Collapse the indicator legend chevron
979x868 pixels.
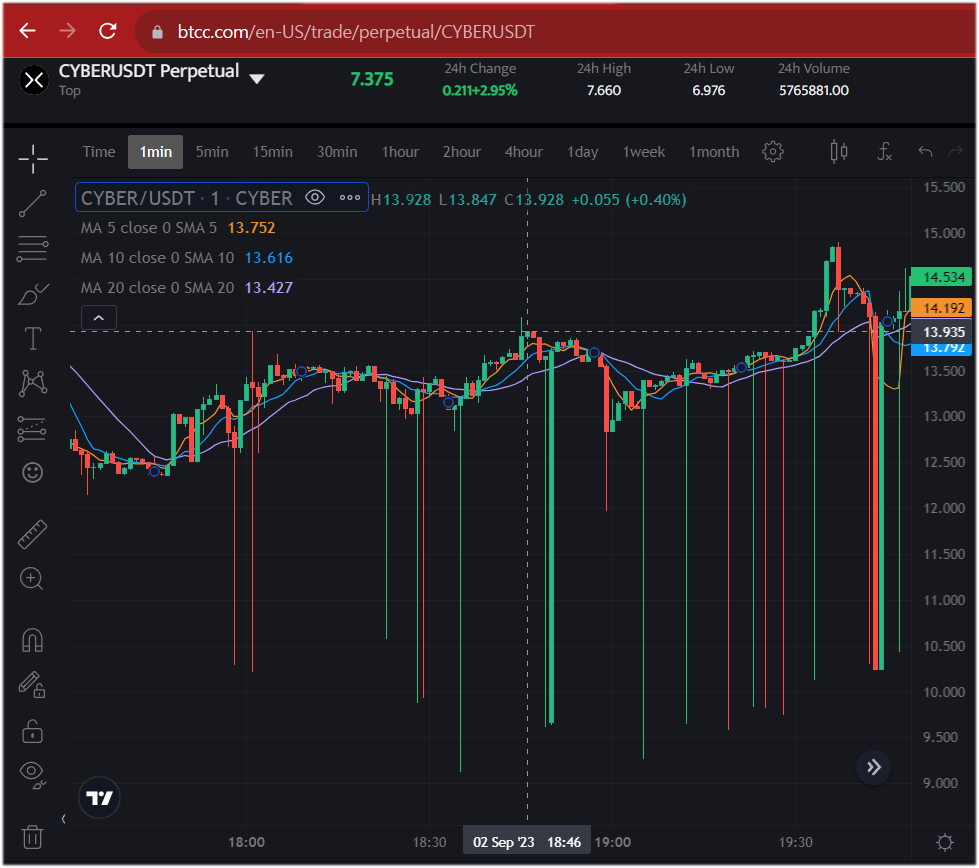[99, 318]
